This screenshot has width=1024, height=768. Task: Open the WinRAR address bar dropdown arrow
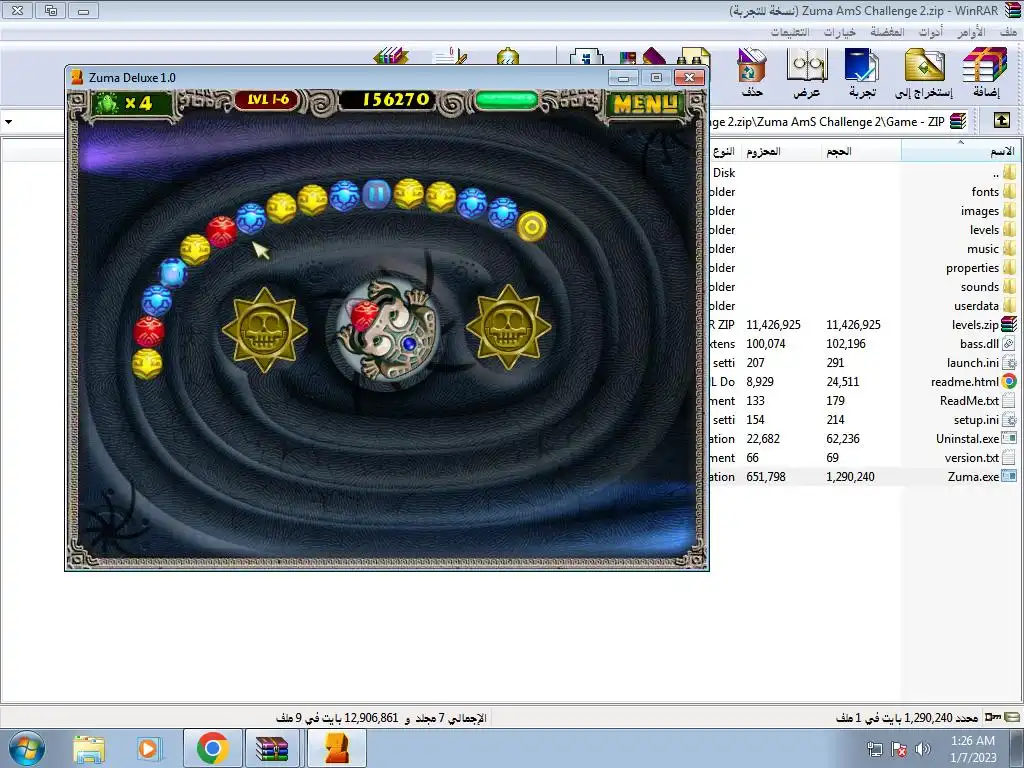click(8, 121)
